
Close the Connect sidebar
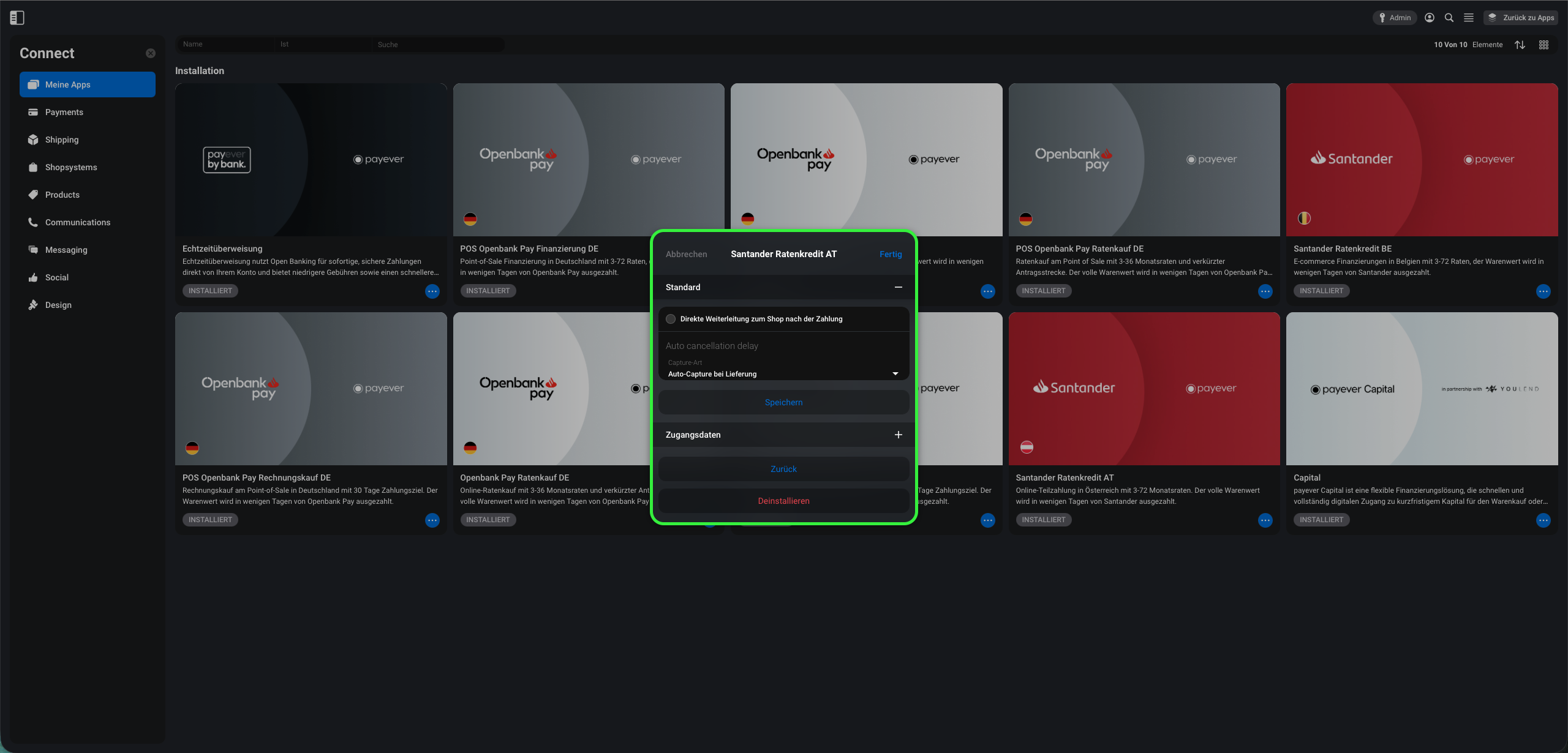[151, 53]
